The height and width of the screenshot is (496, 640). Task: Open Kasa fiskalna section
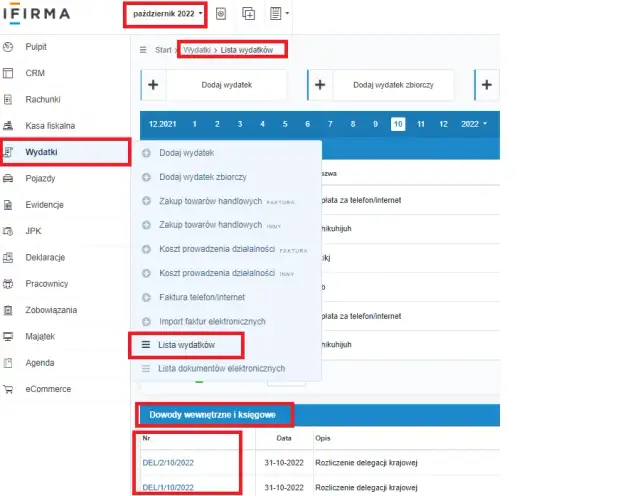pyautogui.click(x=50, y=126)
